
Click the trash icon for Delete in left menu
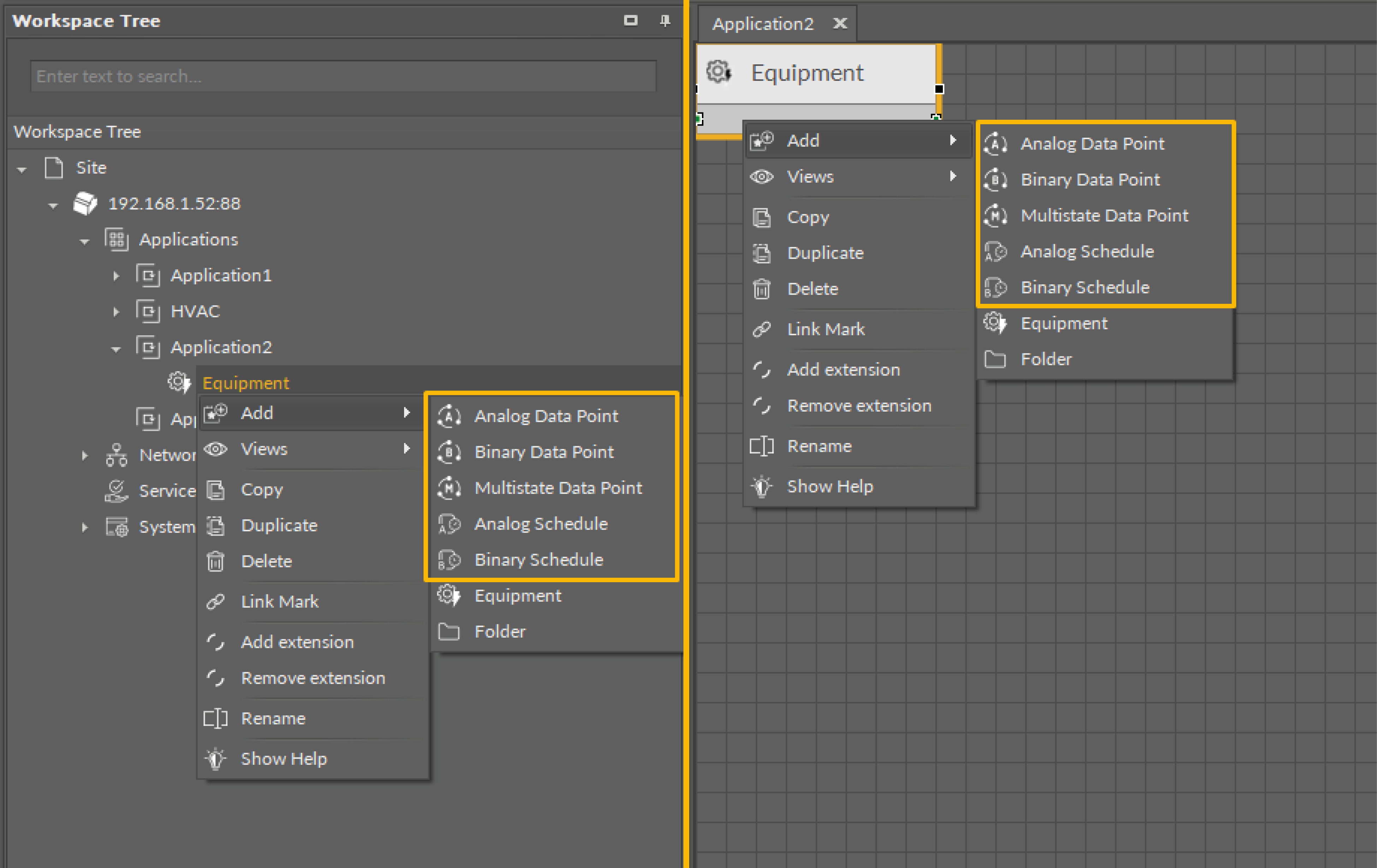[215, 561]
